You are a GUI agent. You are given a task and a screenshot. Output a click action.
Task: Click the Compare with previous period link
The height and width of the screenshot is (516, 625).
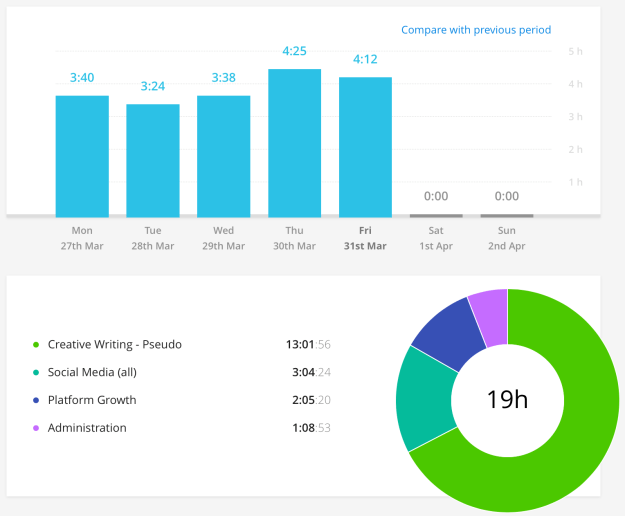click(475, 30)
